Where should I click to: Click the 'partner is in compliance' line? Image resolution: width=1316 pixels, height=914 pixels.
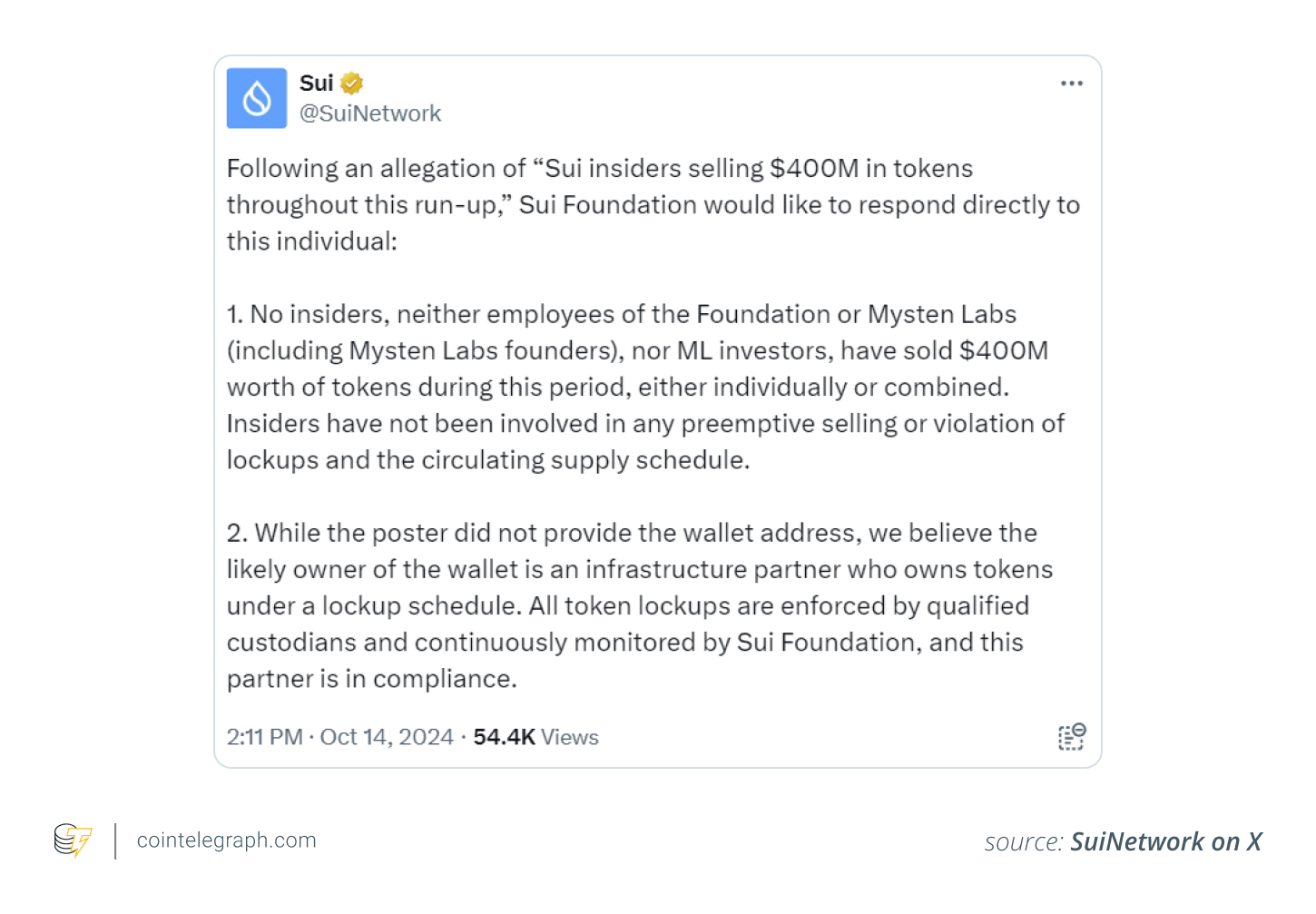[372, 679]
